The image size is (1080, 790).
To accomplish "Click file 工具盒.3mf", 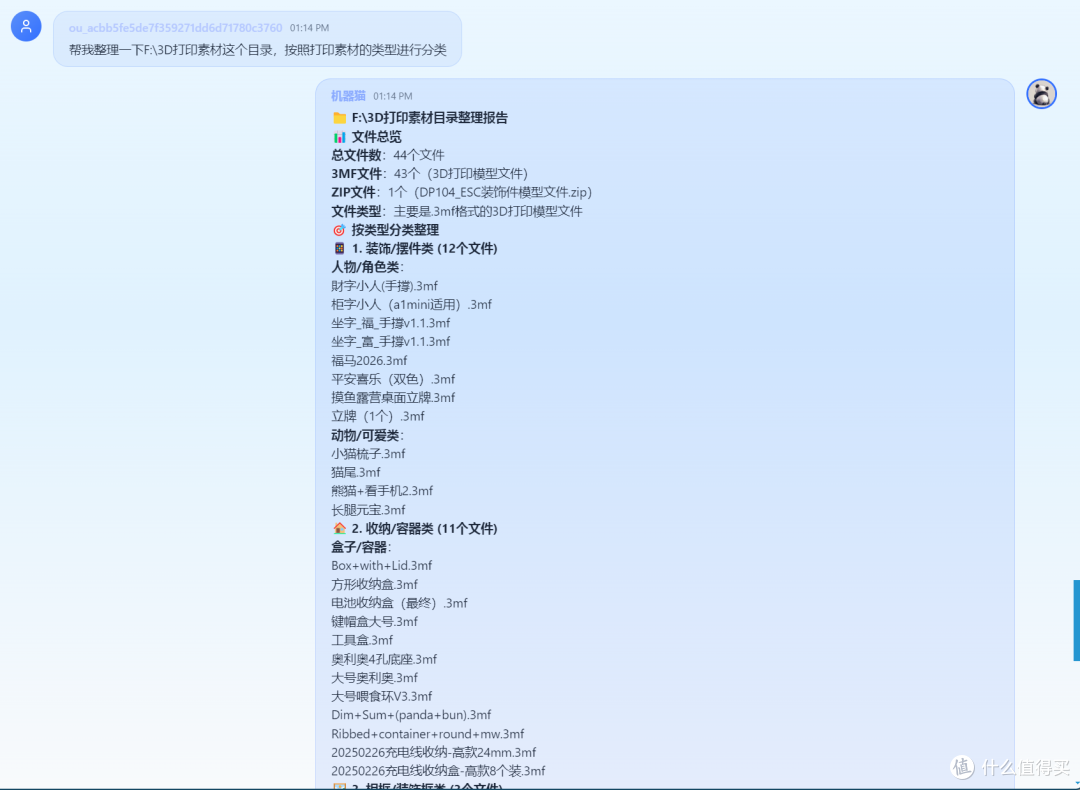I will pyautogui.click(x=362, y=640).
